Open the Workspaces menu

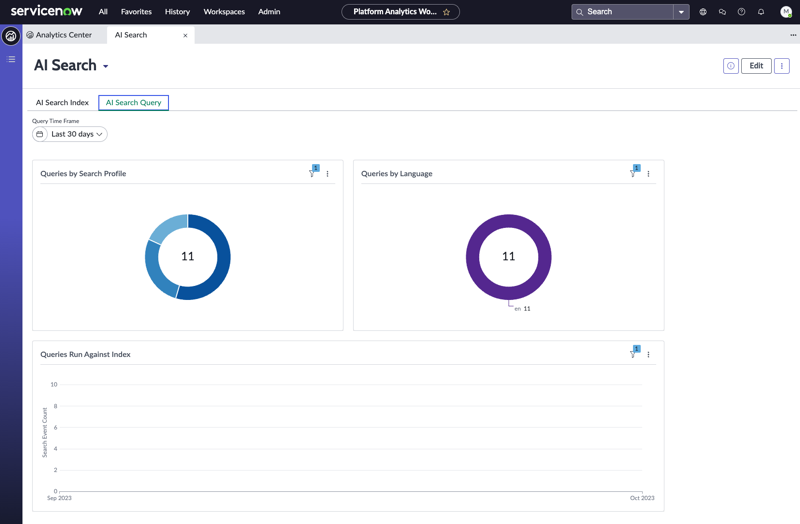(224, 12)
